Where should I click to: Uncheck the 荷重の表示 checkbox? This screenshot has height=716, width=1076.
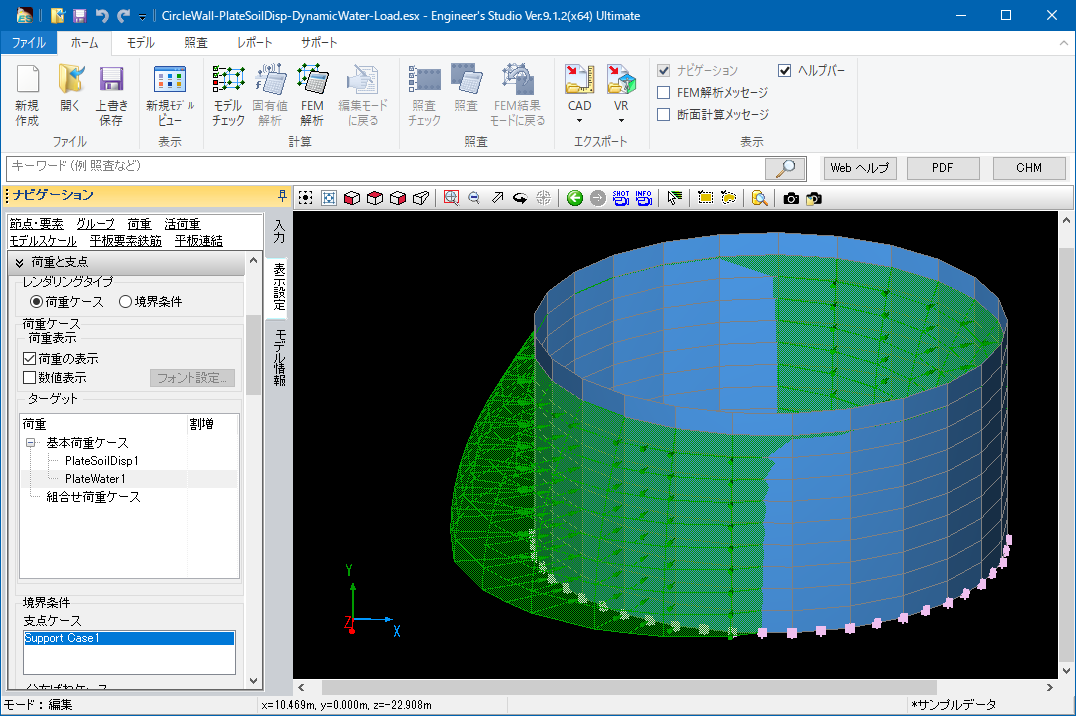[30, 358]
